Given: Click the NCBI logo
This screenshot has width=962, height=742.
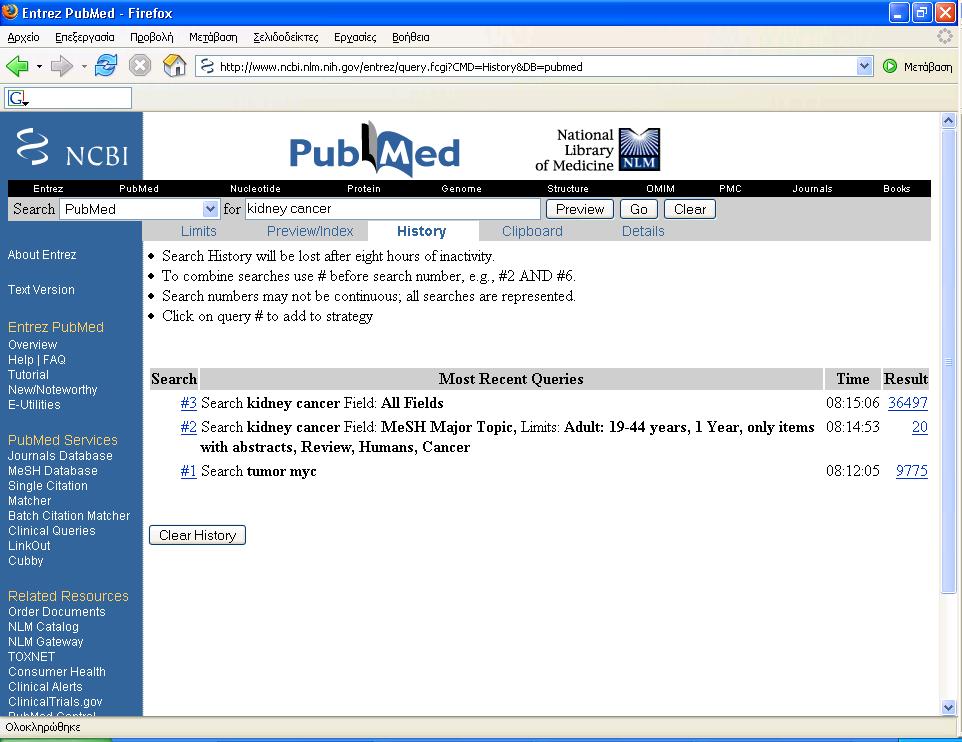Looking at the screenshot, I should [x=72, y=147].
